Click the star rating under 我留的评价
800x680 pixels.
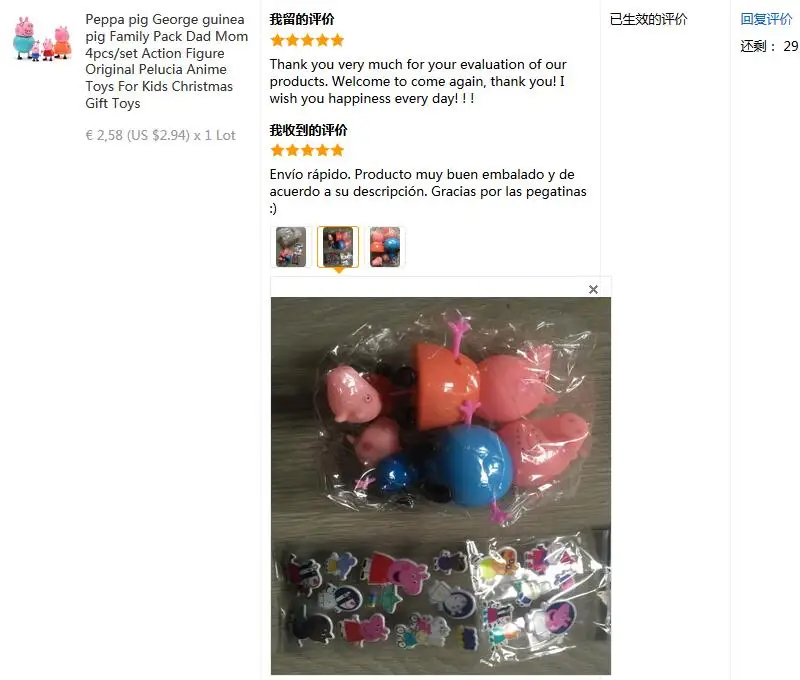(307, 40)
